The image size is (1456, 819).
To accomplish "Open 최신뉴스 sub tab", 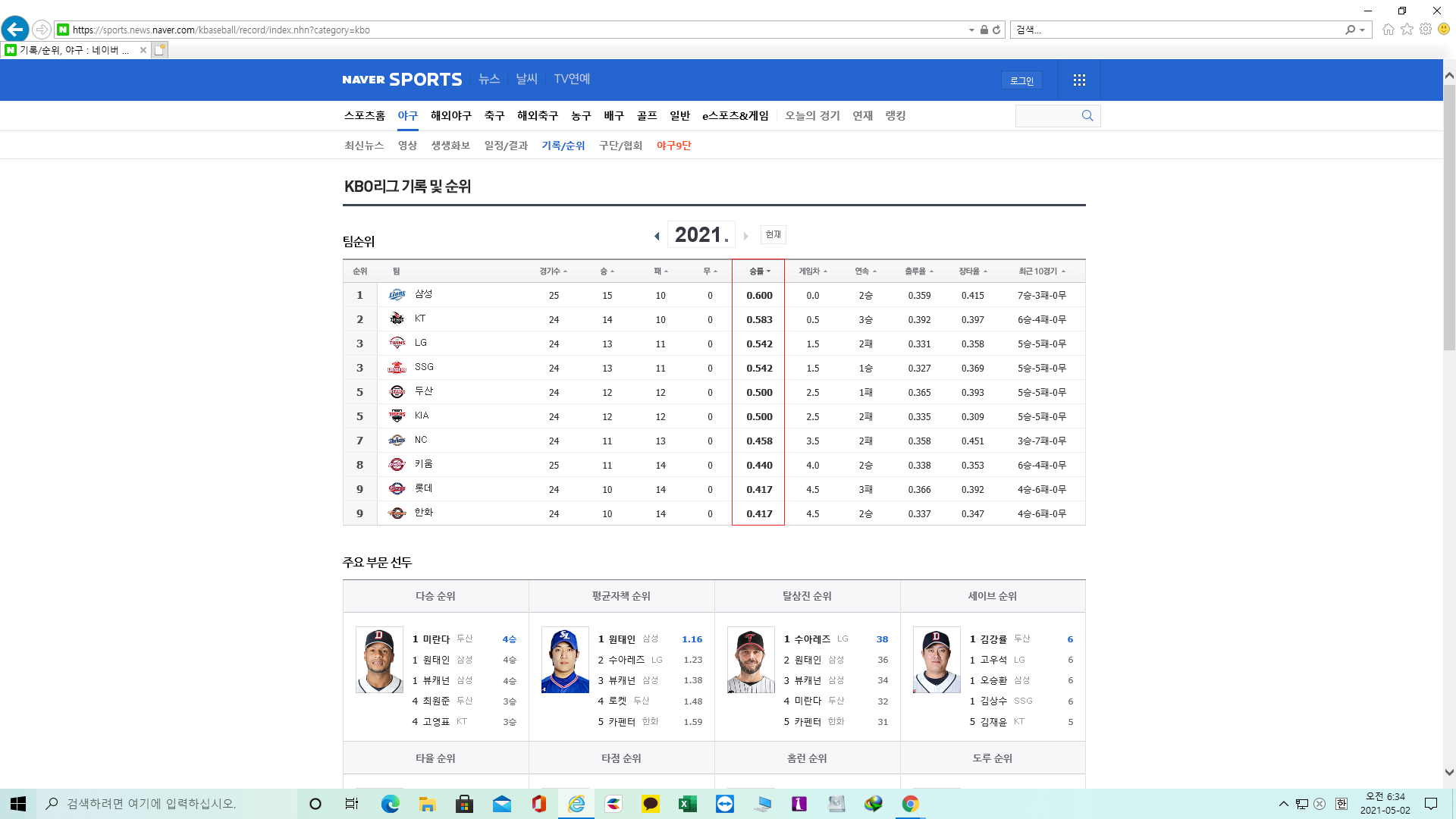I will 364,146.
